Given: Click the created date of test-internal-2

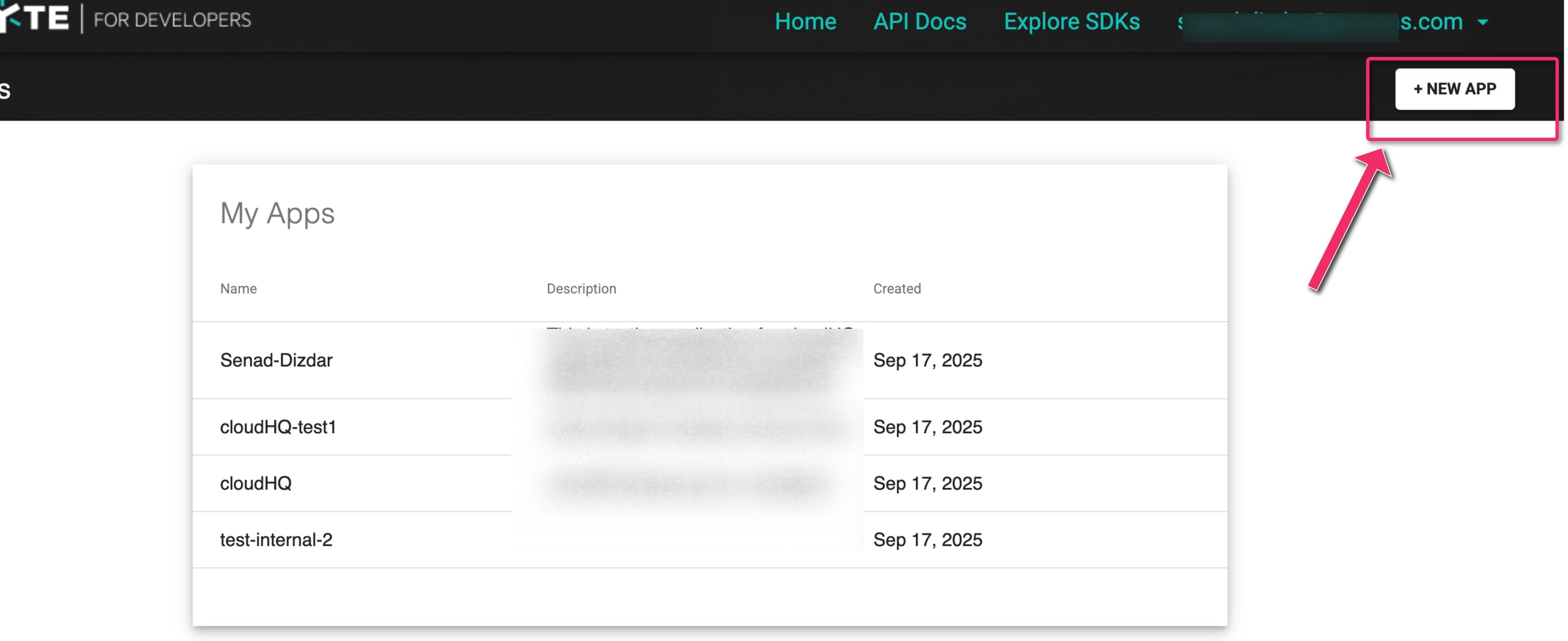Looking at the screenshot, I should (x=927, y=539).
